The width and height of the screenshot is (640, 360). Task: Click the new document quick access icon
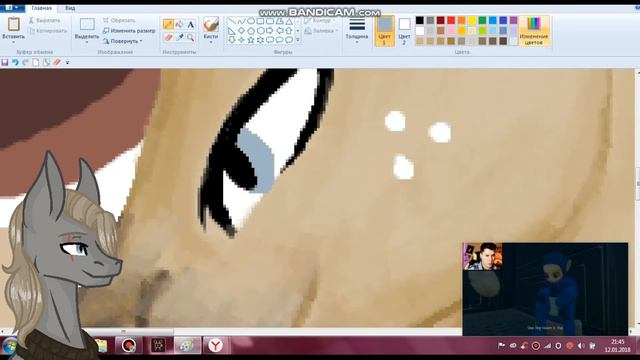pos(36,62)
